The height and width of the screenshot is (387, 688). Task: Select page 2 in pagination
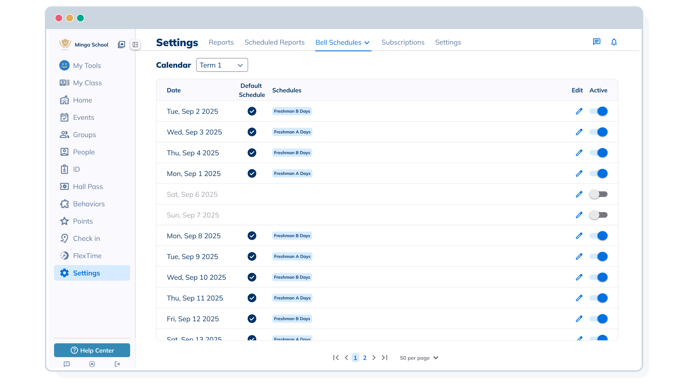point(365,358)
